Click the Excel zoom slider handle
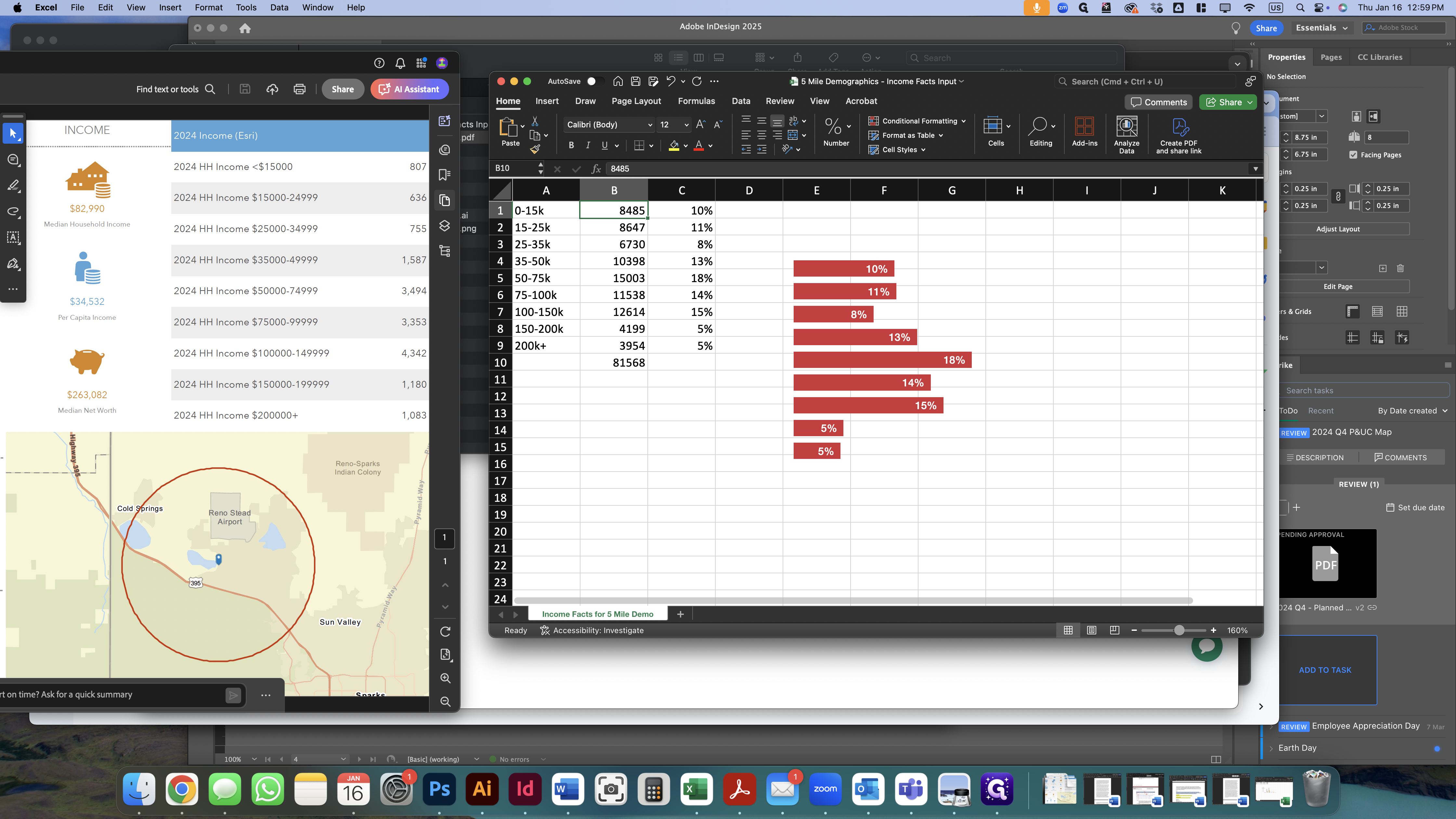This screenshot has height=819, width=1456. [1178, 630]
